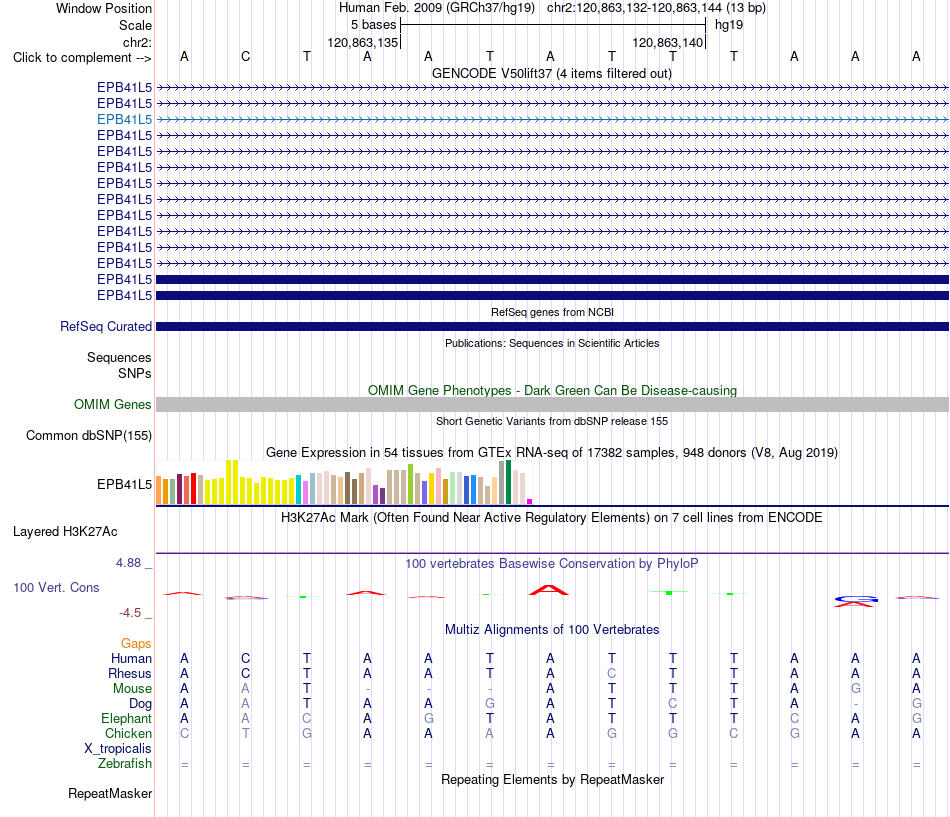Click the H3K27Ac Mark ENCODE track title
The height and width of the screenshot is (817, 950).
552,518
